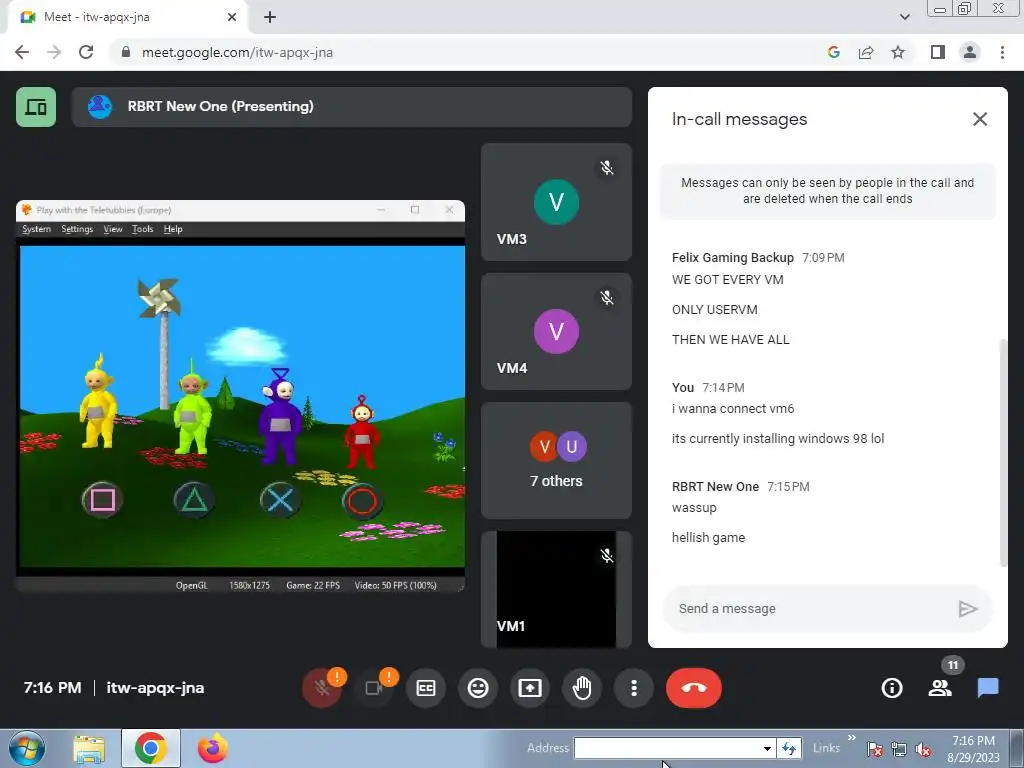Go back with browser back arrow
Screen dimensions: 1024x768
[x=22, y=52]
